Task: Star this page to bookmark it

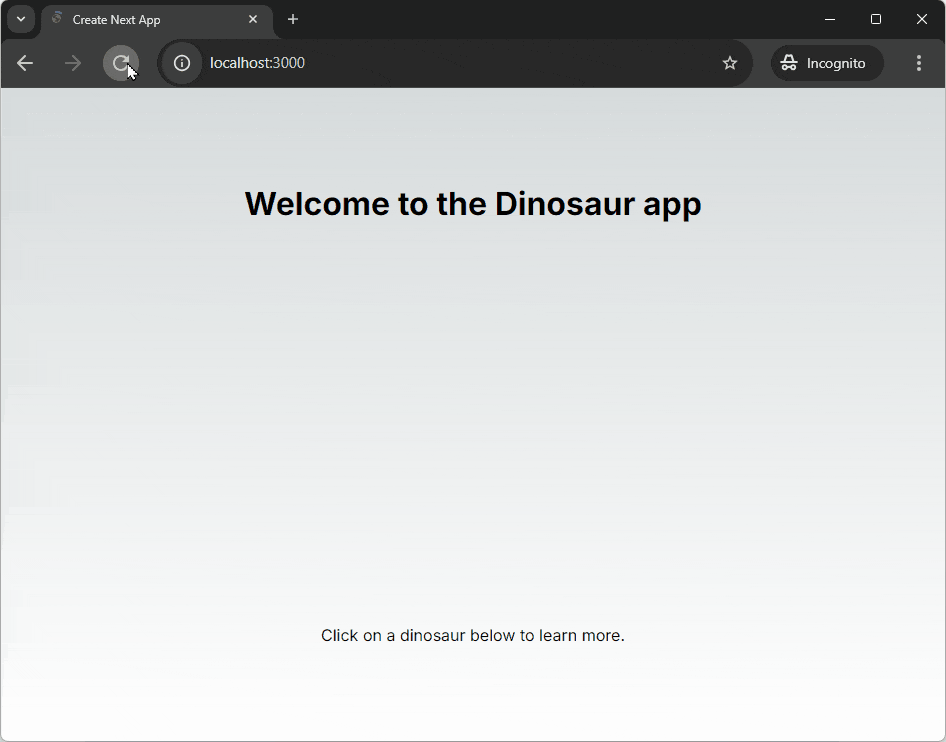Action: tap(729, 63)
